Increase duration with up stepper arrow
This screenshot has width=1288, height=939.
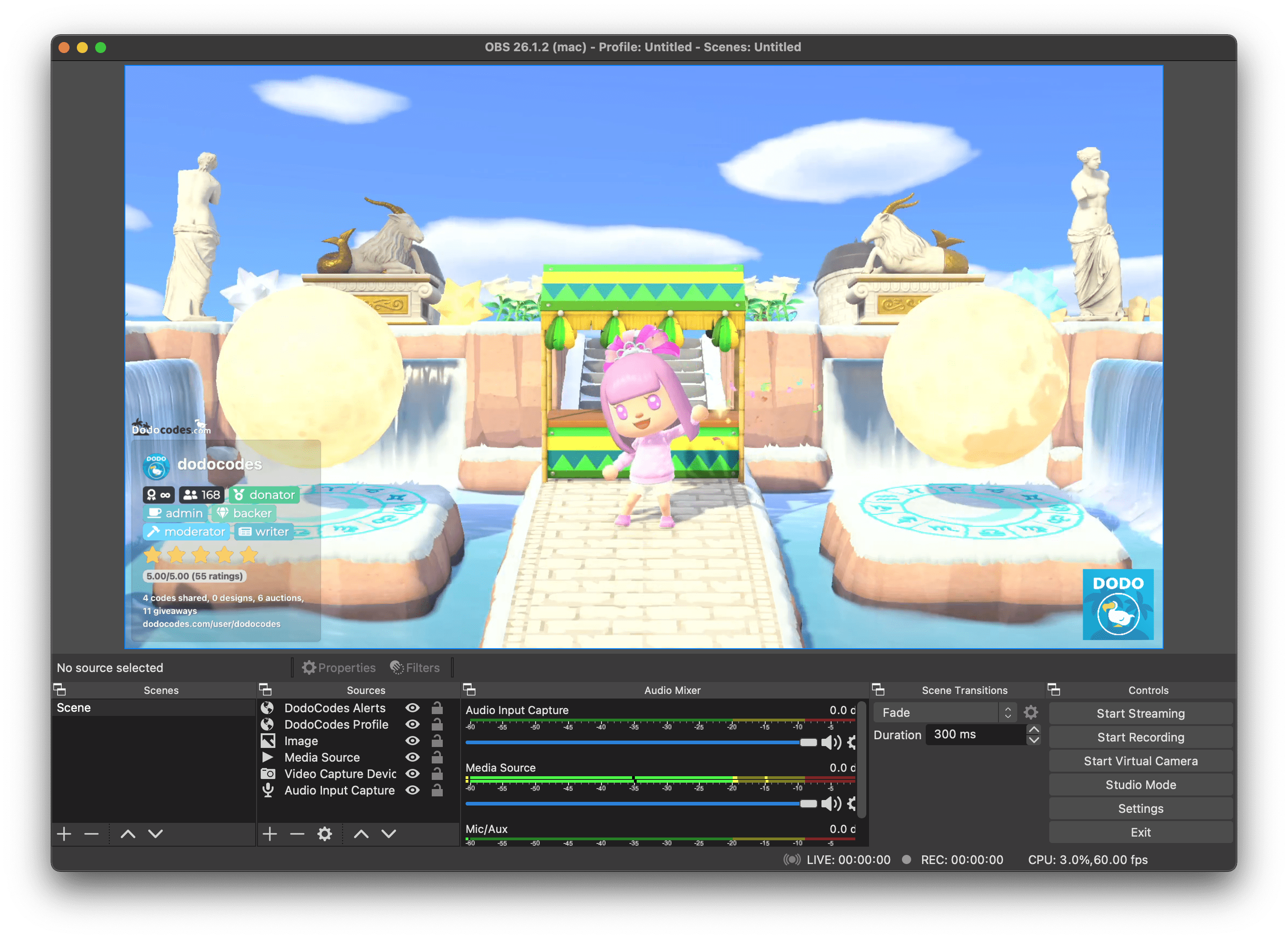click(1034, 729)
